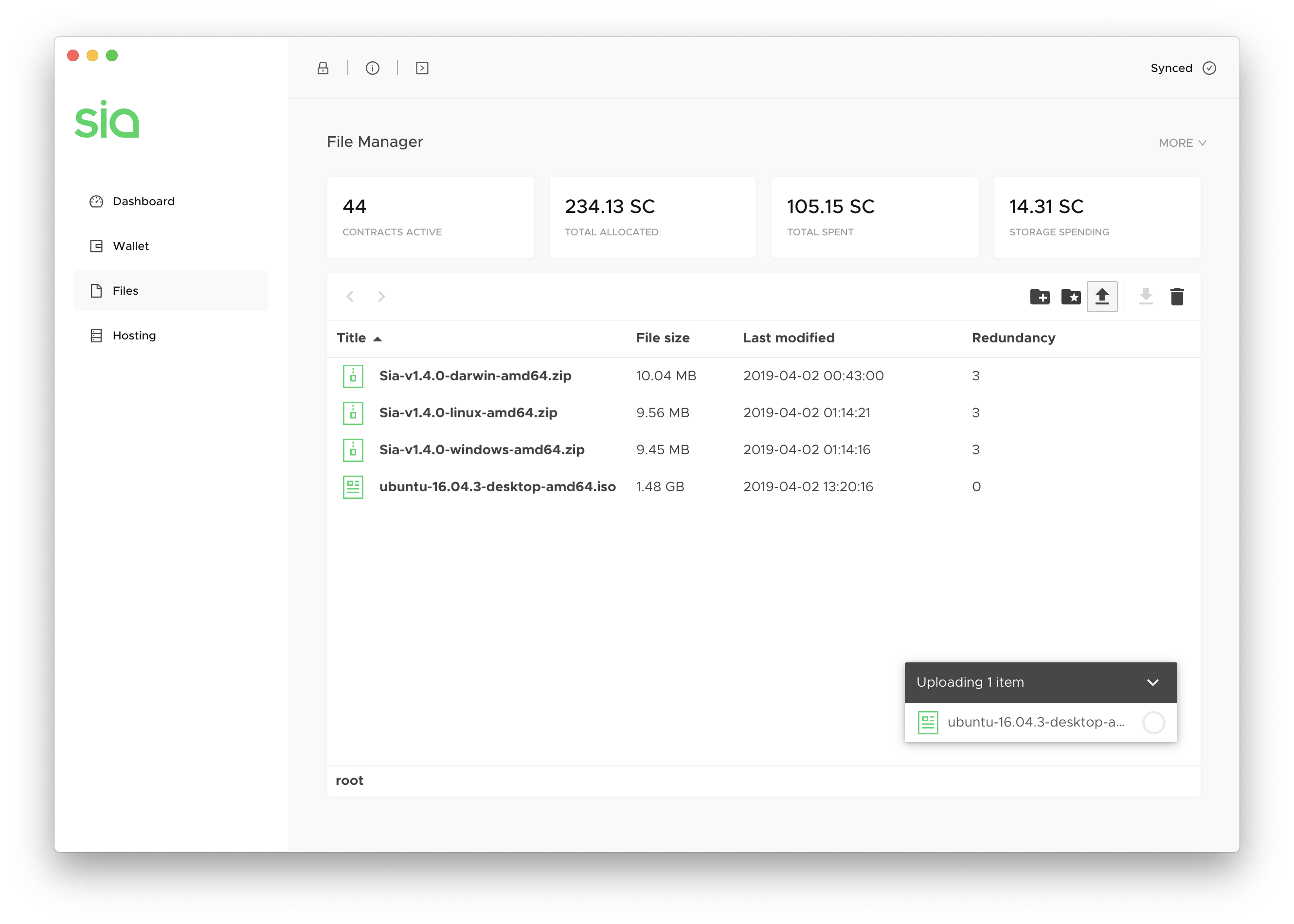
Task: Click the Sia logo in the sidebar
Action: point(107,120)
